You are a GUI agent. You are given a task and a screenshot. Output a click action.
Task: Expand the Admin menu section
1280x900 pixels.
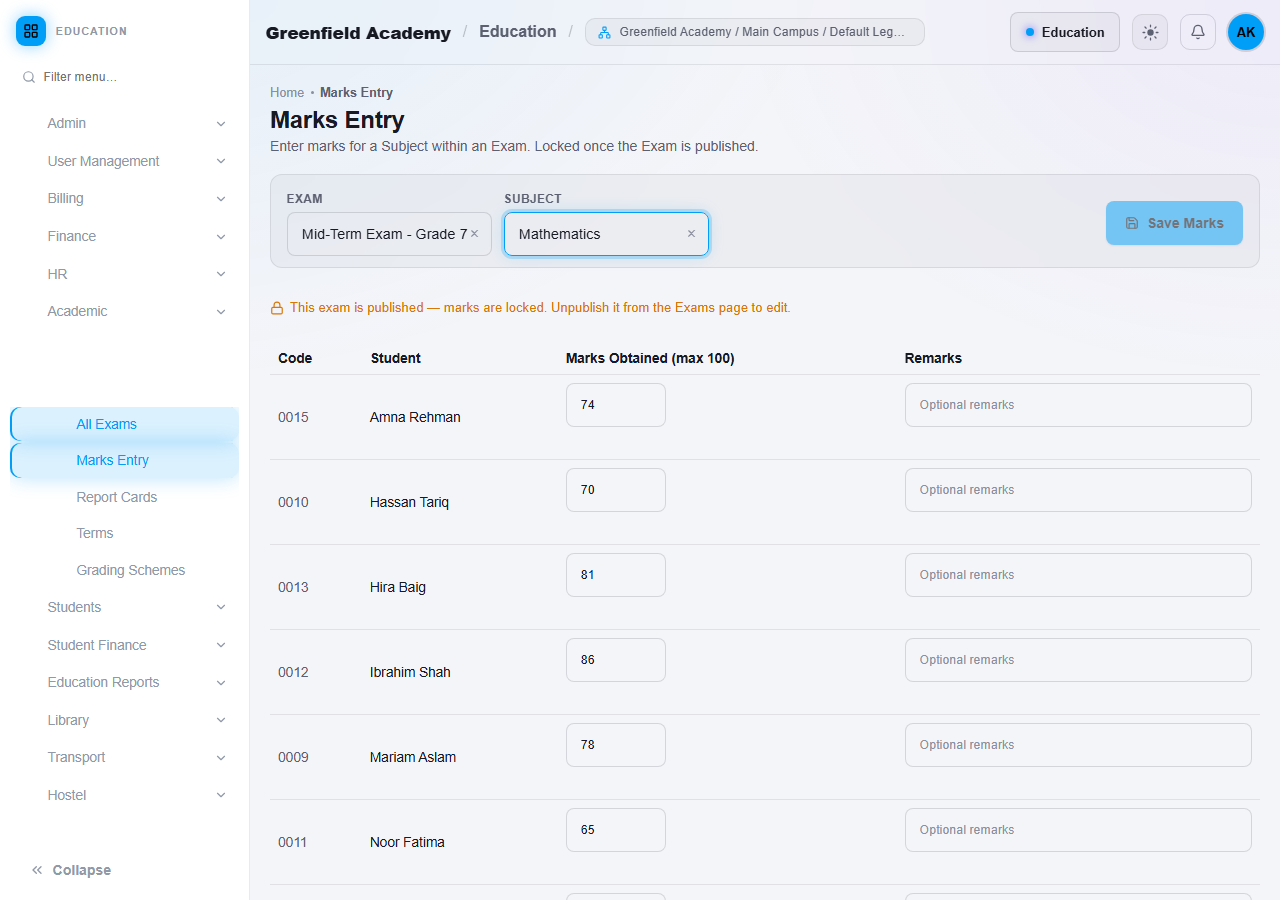pyautogui.click(x=135, y=123)
